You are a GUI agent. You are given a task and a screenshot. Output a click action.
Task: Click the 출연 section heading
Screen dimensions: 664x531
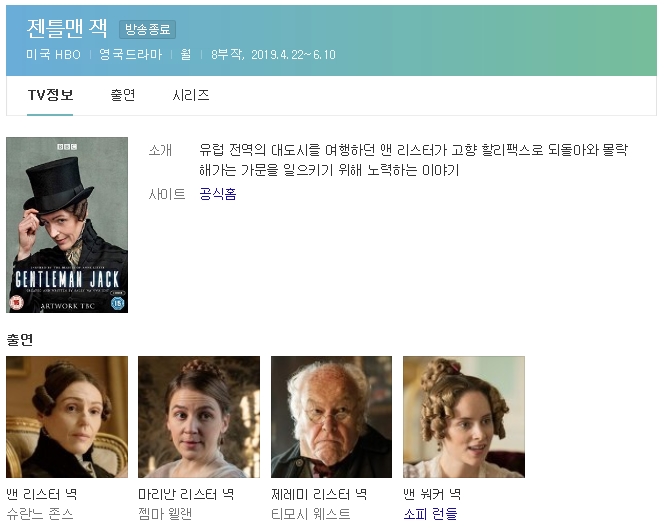[19, 340]
